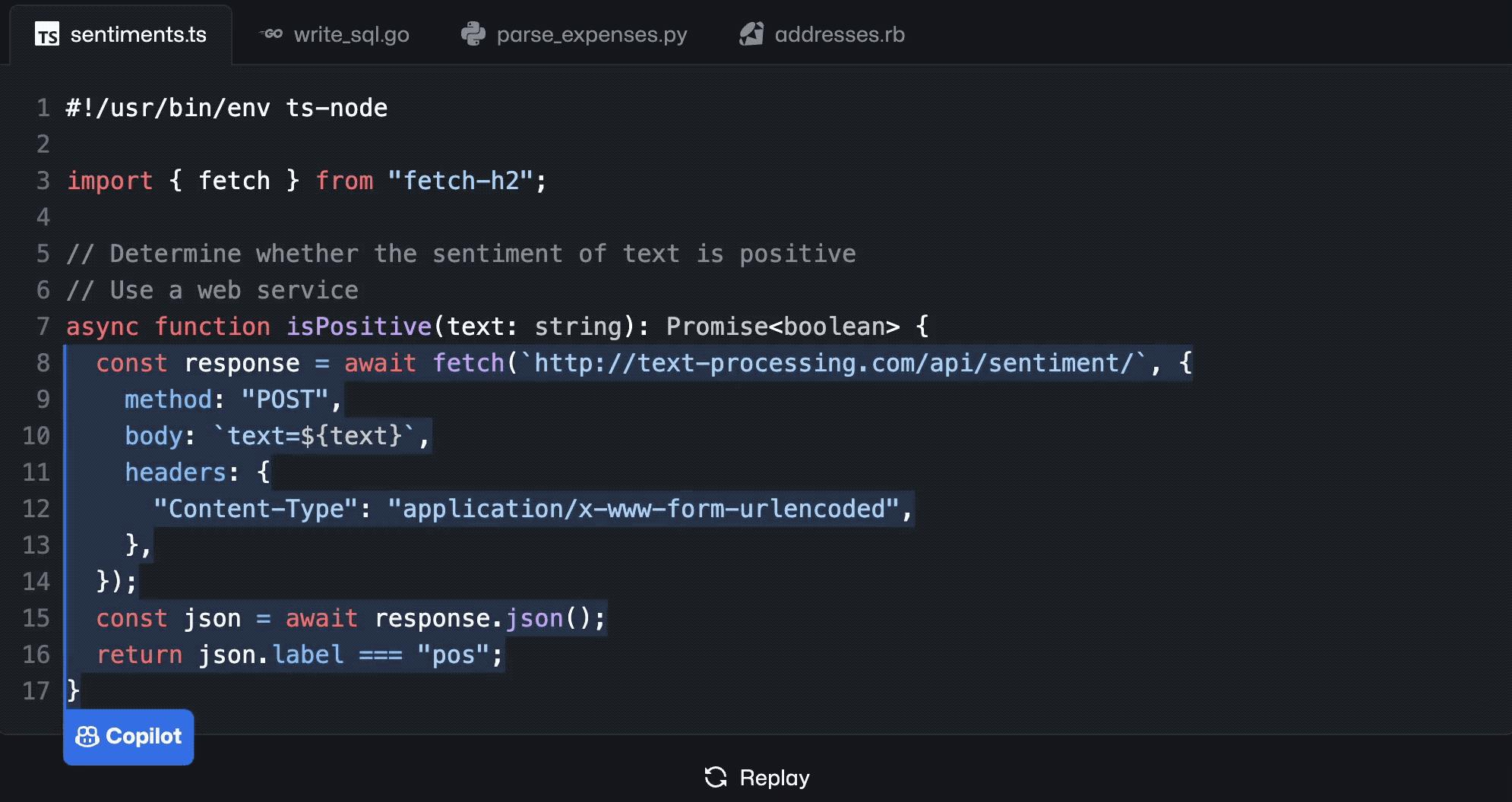
Task: Click the Copilot logo icon in badge
Action: coord(87,736)
